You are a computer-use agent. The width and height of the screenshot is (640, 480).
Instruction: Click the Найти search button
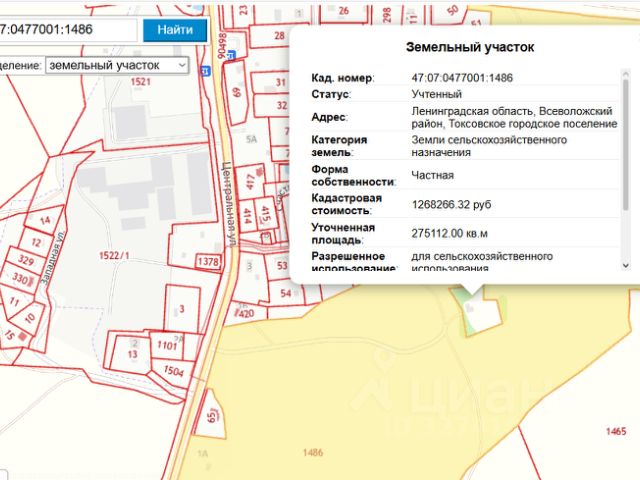(x=175, y=30)
